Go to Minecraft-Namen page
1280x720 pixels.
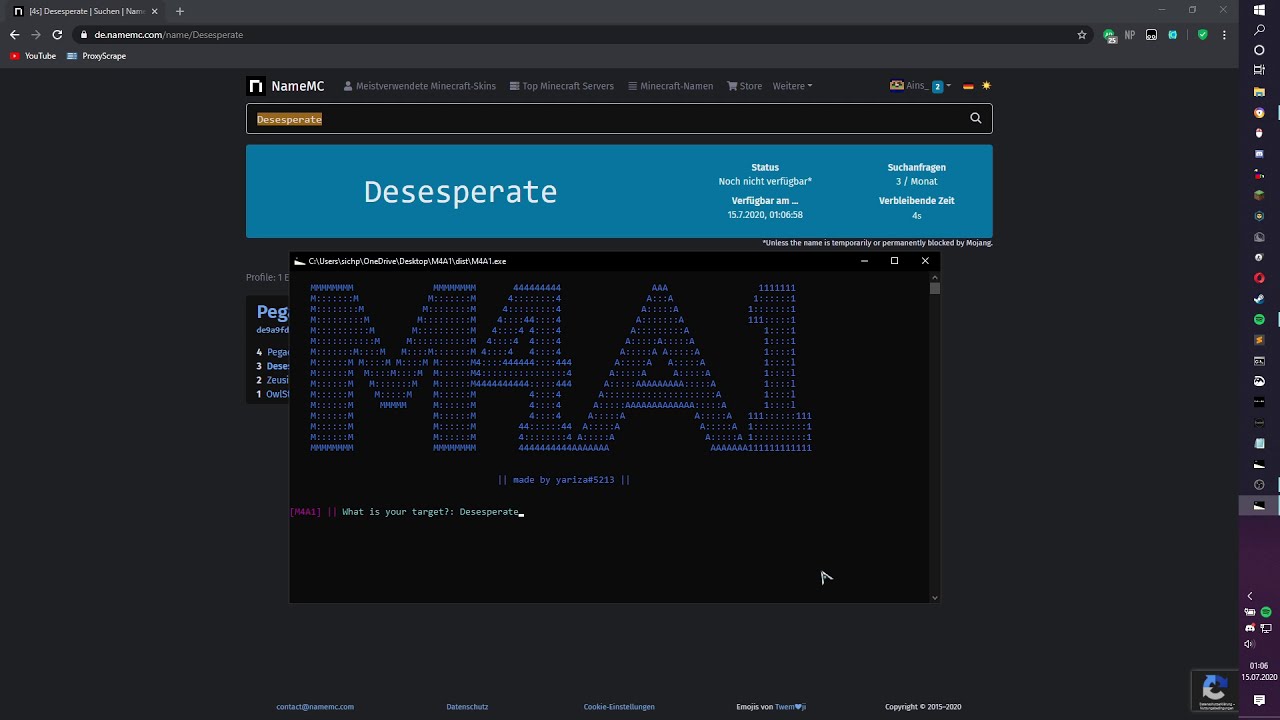tap(671, 86)
